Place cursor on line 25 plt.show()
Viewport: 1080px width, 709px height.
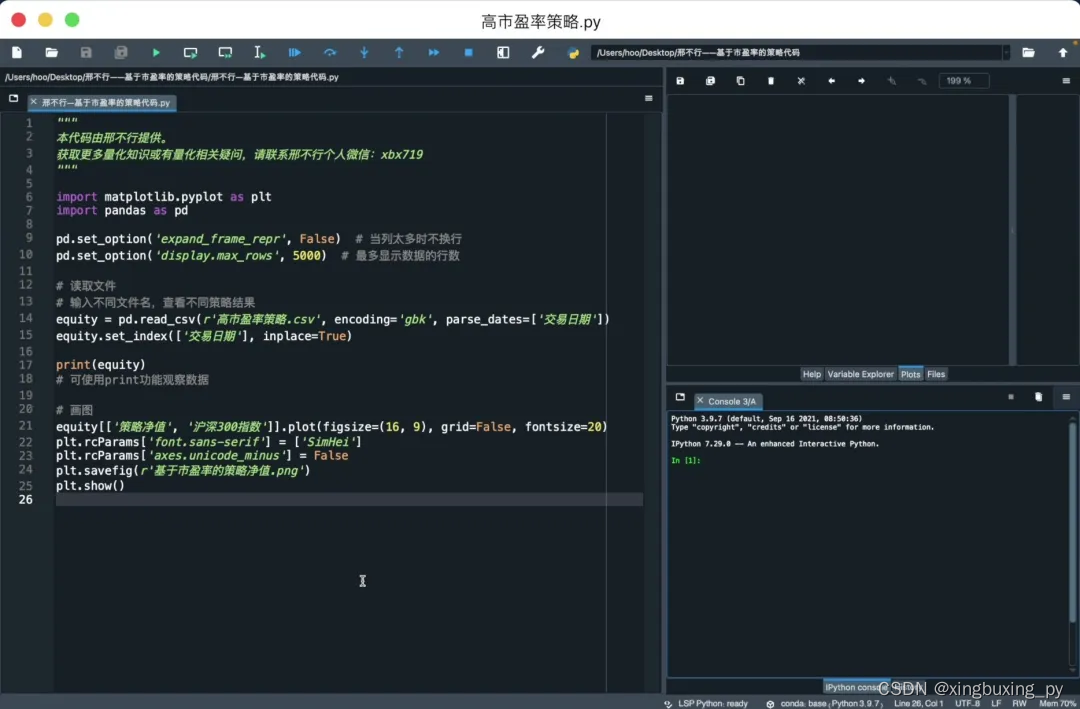90,486
